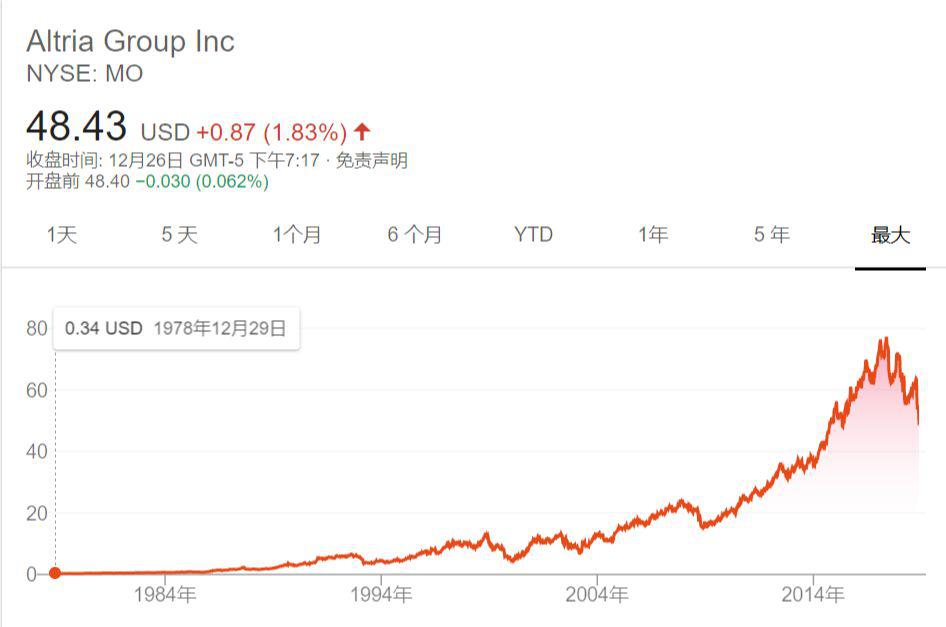Click the red up-arrow price change icon
Screen dimensions: 946x627
tap(362, 131)
